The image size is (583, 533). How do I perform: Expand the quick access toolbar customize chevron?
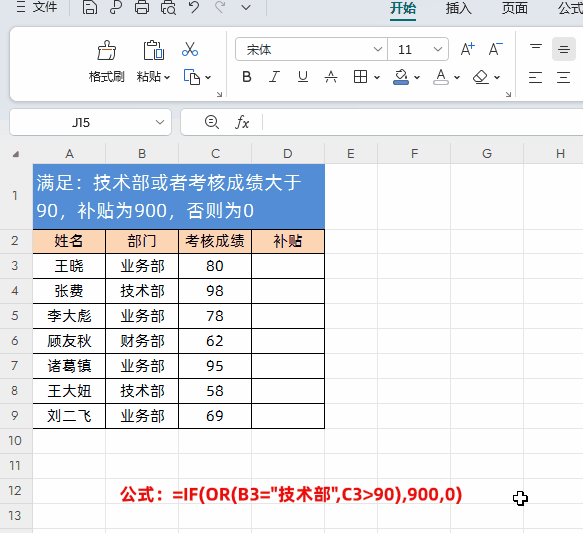click(x=246, y=7)
